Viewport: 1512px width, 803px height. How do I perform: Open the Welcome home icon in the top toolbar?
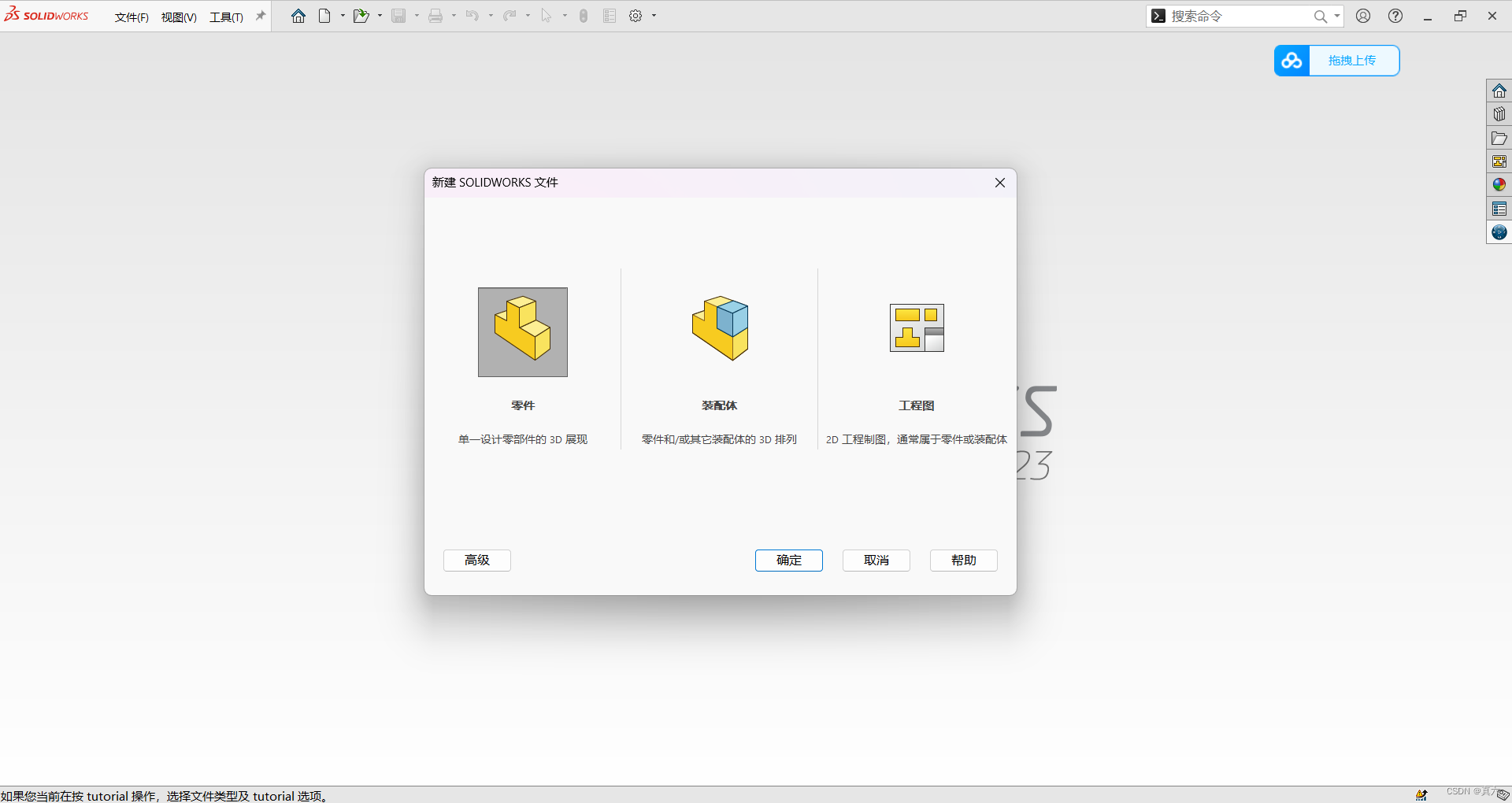[298, 16]
